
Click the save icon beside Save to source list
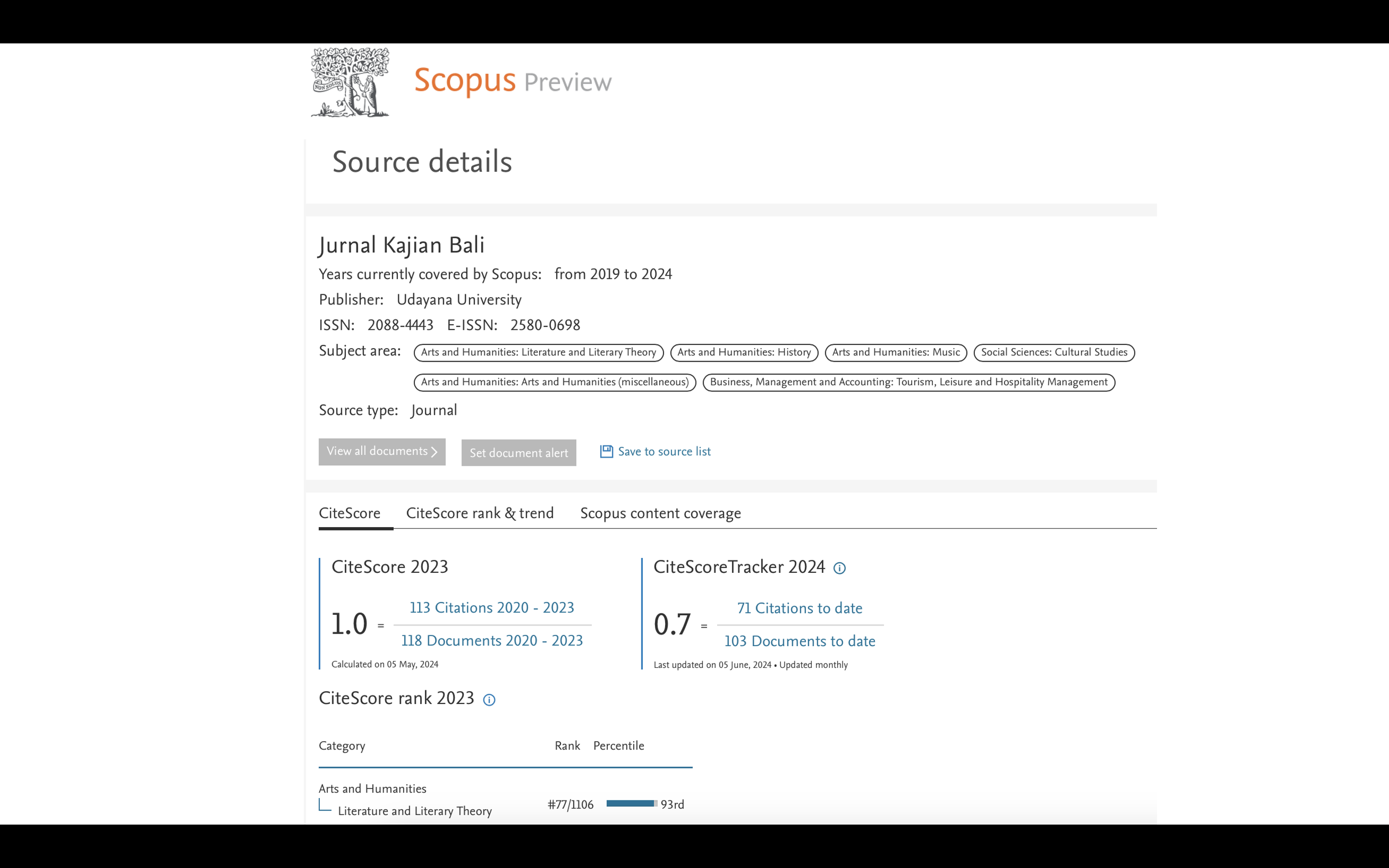tap(606, 451)
